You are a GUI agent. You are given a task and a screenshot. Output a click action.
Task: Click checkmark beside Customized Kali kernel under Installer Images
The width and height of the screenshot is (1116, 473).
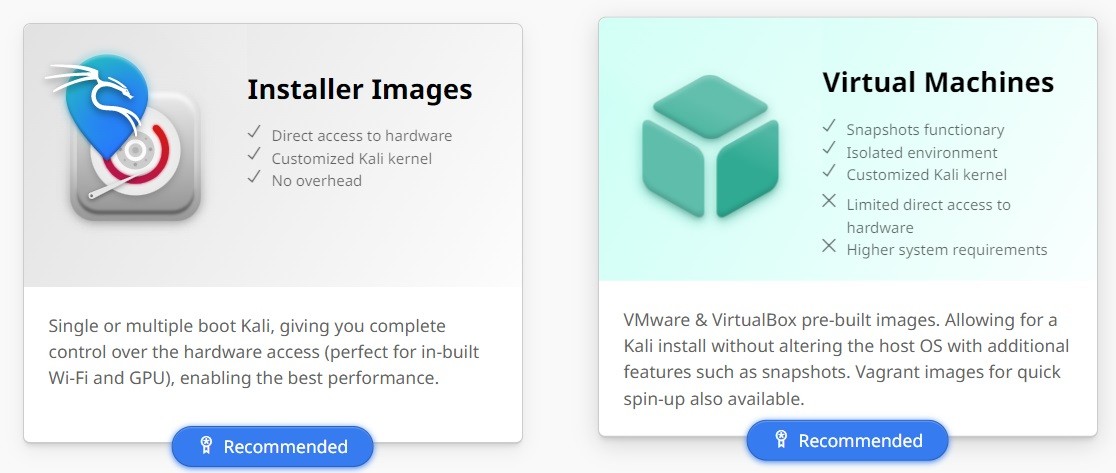pos(254,157)
